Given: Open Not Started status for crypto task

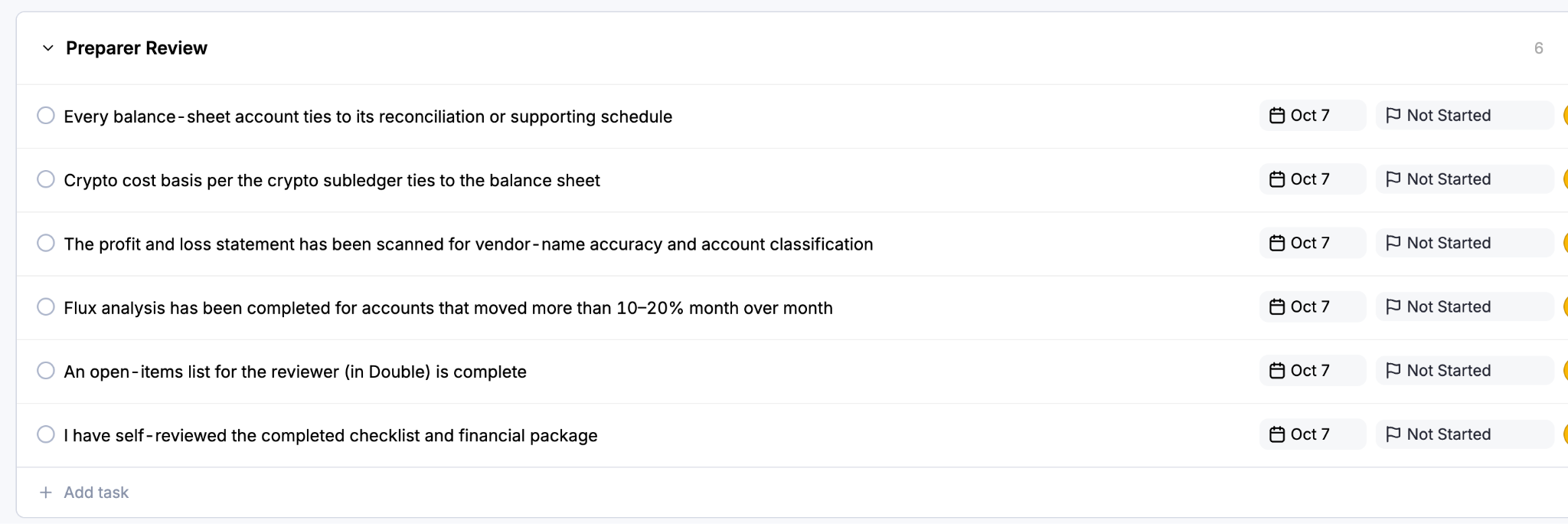Looking at the screenshot, I should click(1464, 179).
